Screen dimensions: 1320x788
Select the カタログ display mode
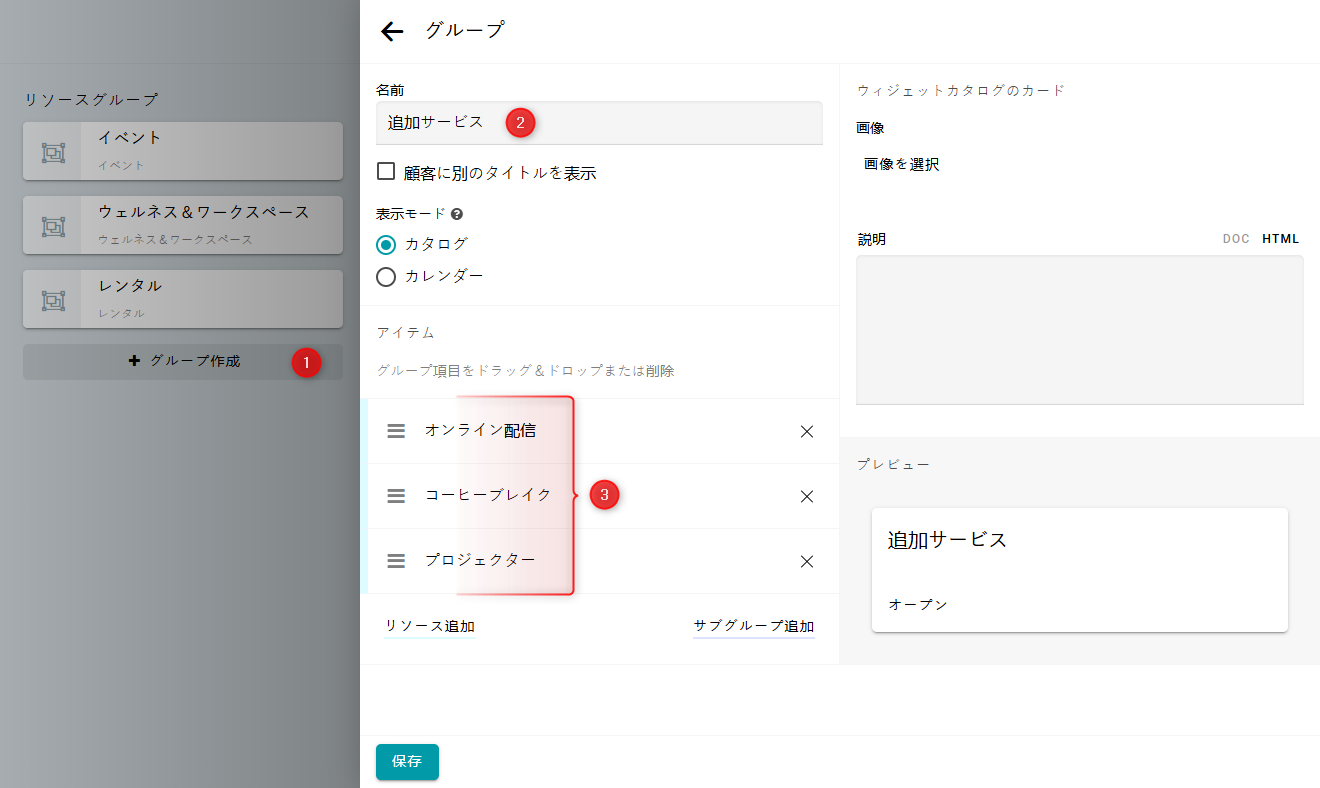coord(386,244)
